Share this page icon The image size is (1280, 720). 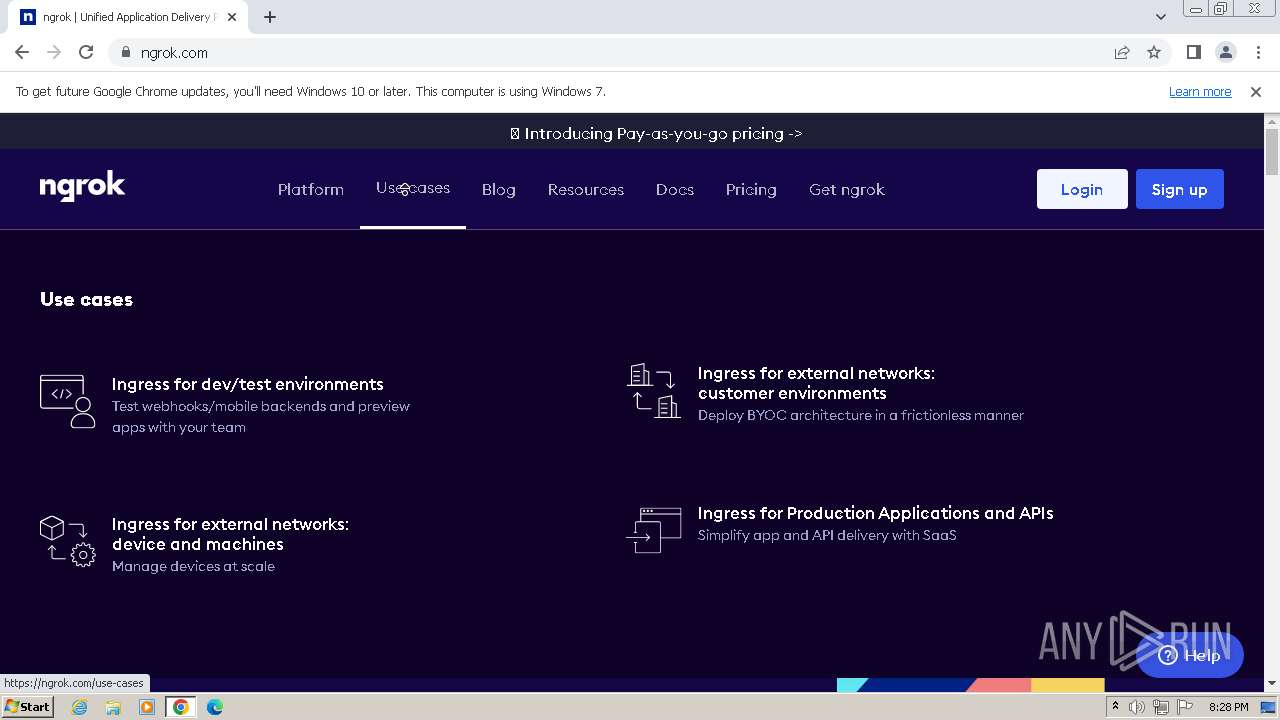coord(1122,52)
